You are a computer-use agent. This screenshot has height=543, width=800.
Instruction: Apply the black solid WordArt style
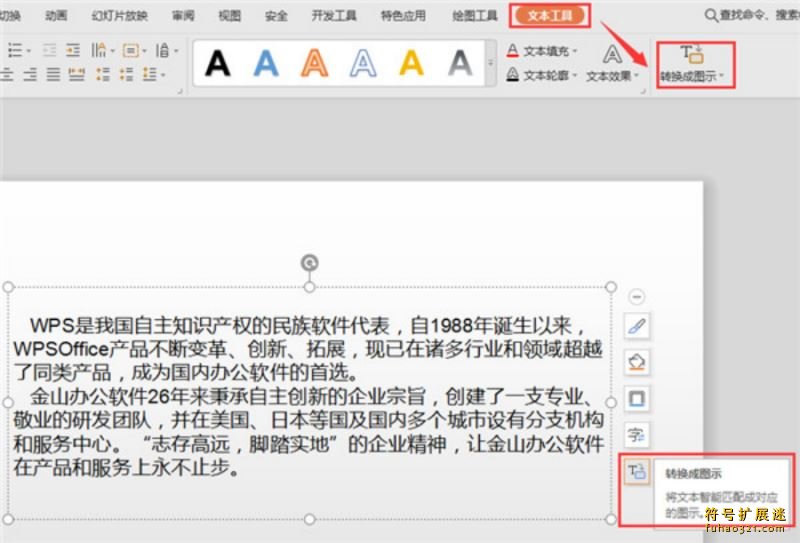pyautogui.click(x=217, y=63)
